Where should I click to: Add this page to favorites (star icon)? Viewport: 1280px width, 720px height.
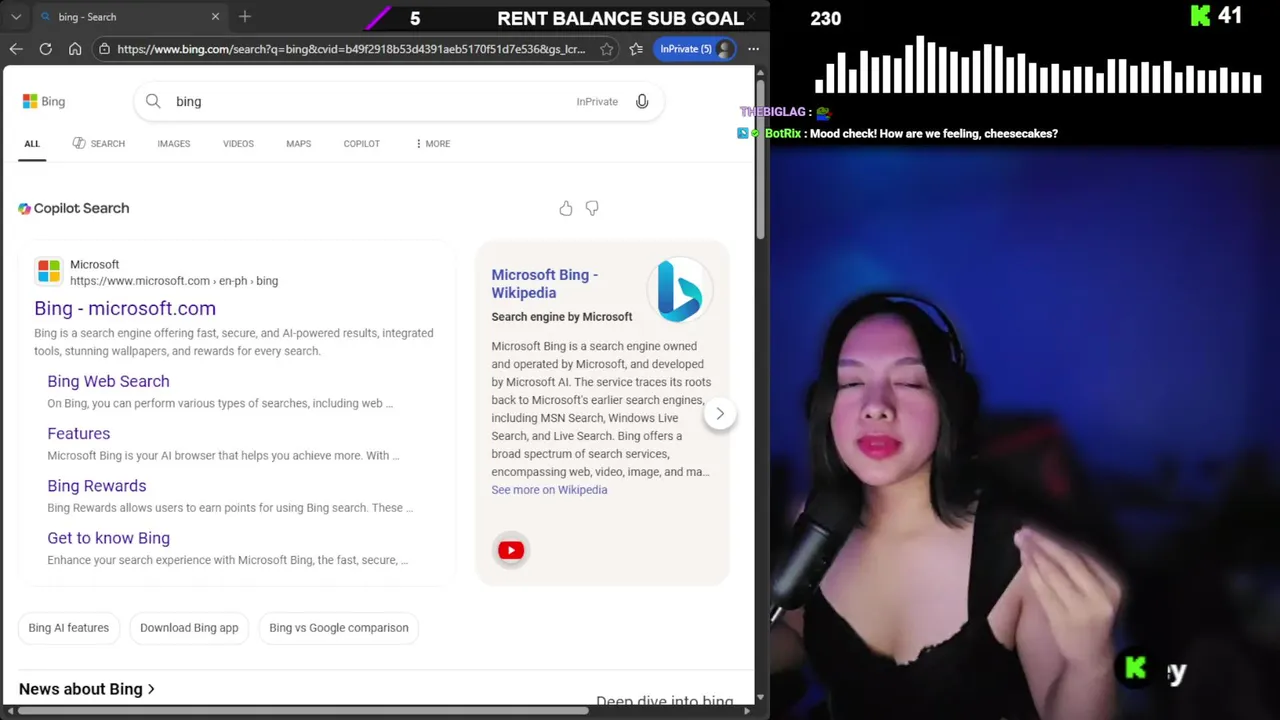606,49
